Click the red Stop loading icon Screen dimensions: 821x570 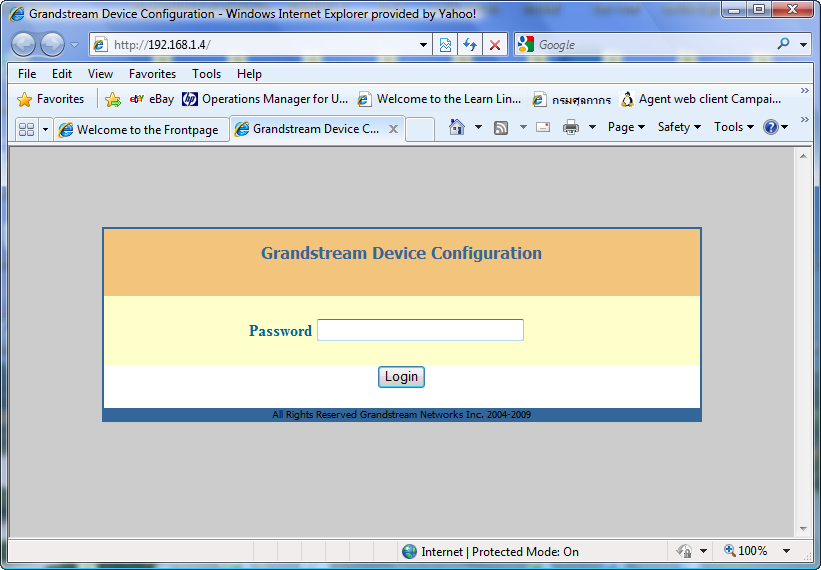495,45
